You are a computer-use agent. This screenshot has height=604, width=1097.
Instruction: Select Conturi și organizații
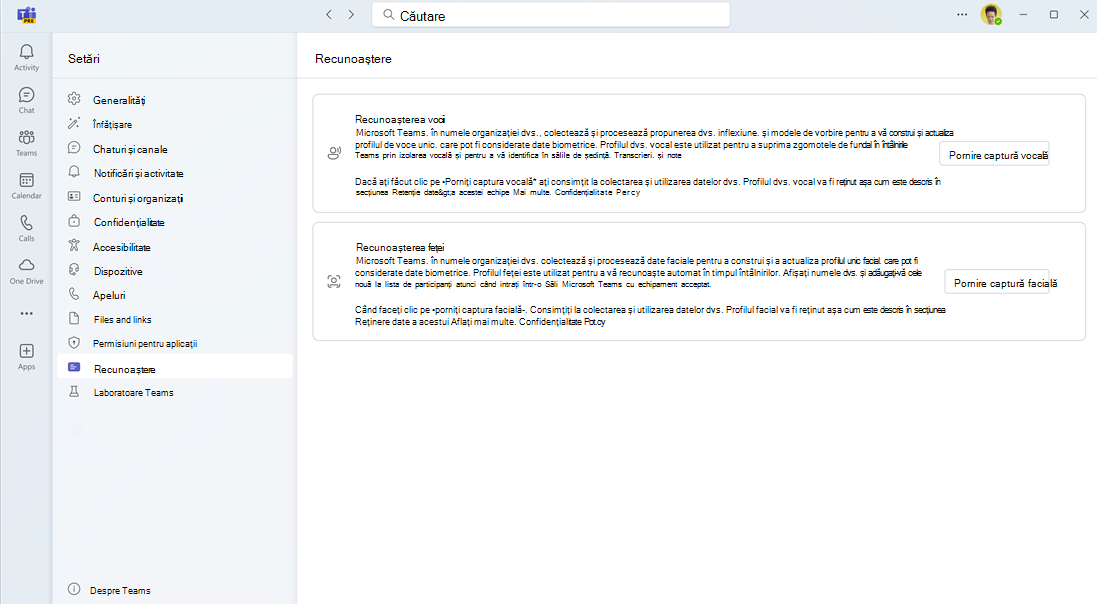(175, 198)
